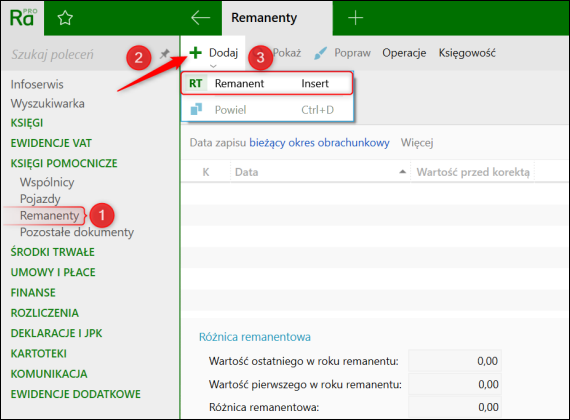The height and width of the screenshot is (420, 570).
Task: Open a new tab with plus icon
Action: click(355, 17)
